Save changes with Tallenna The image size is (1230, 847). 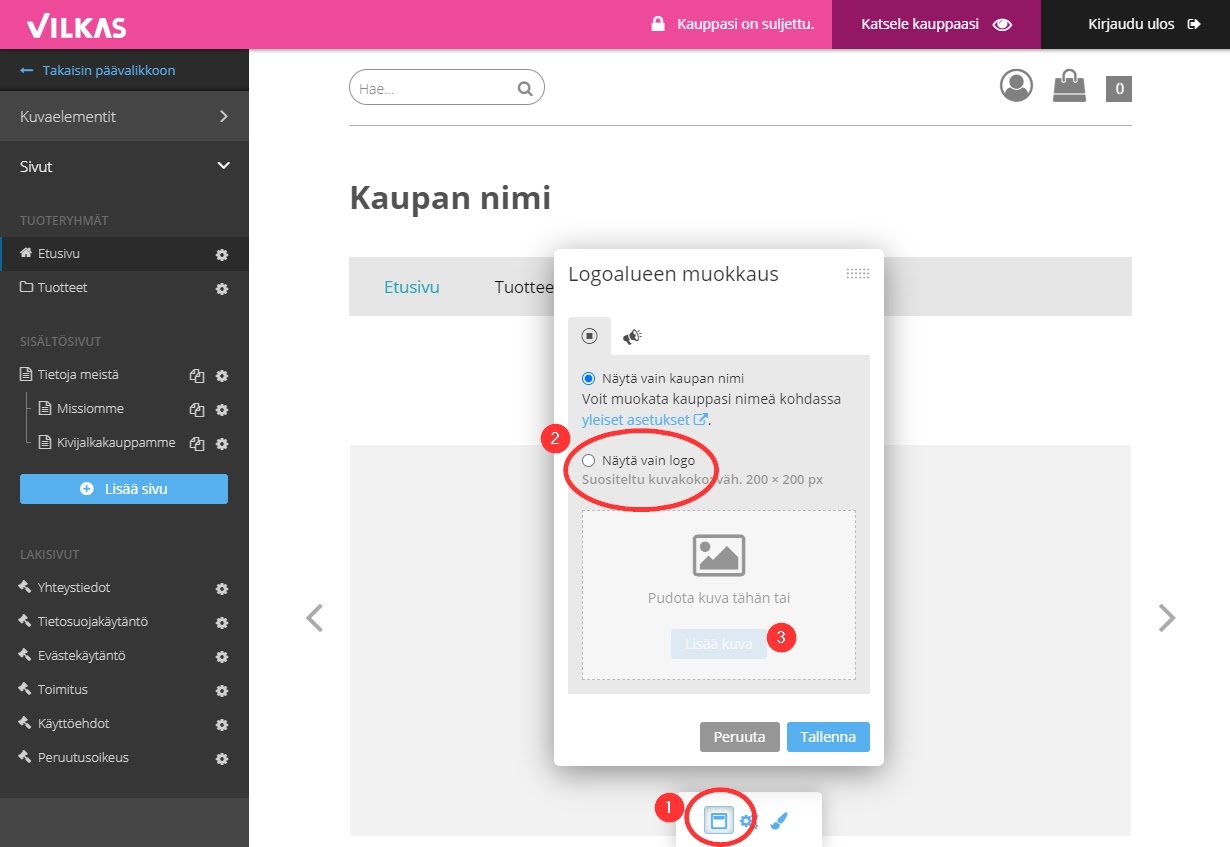click(x=828, y=737)
